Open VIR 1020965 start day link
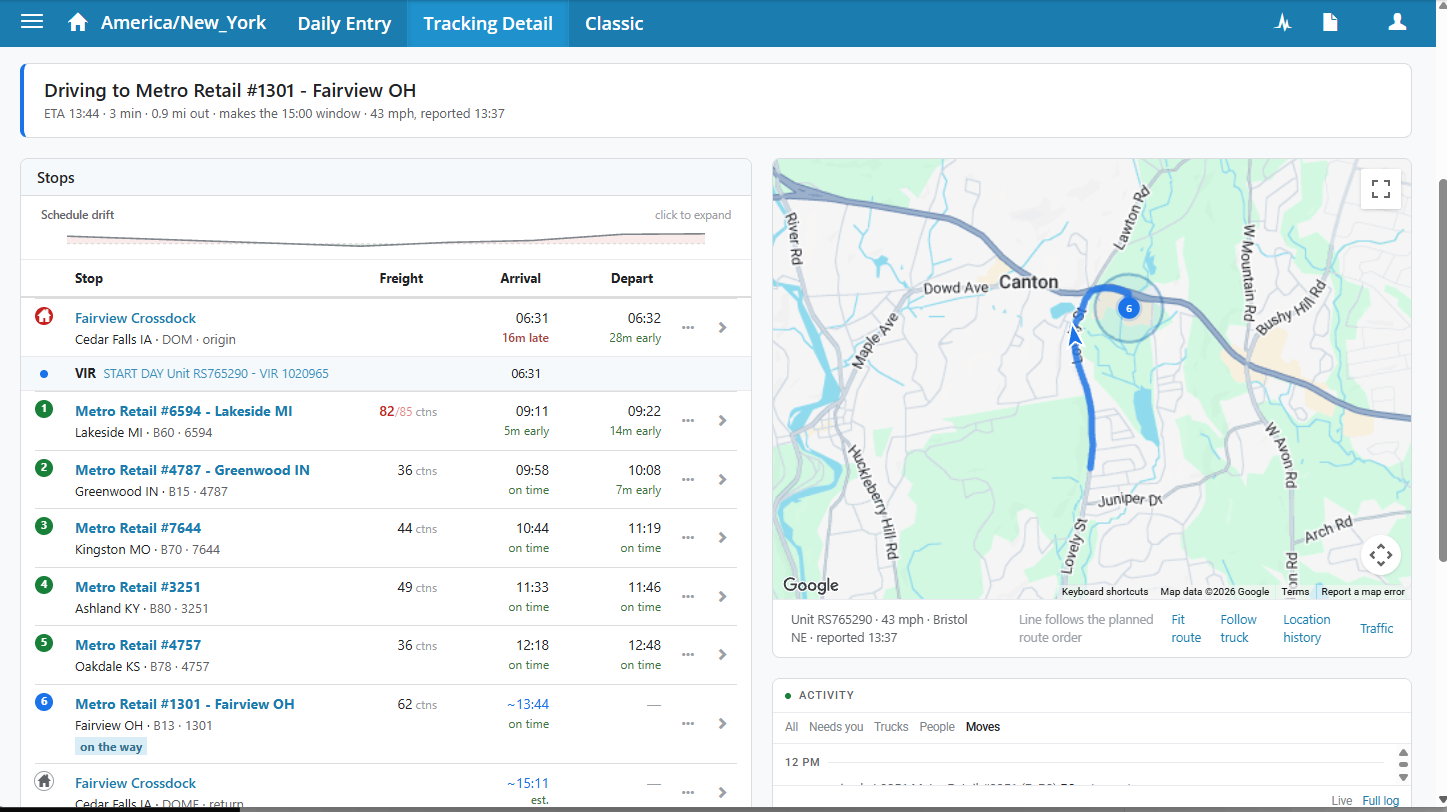The height and width of the screenshot is (812, 1447). 216,374
